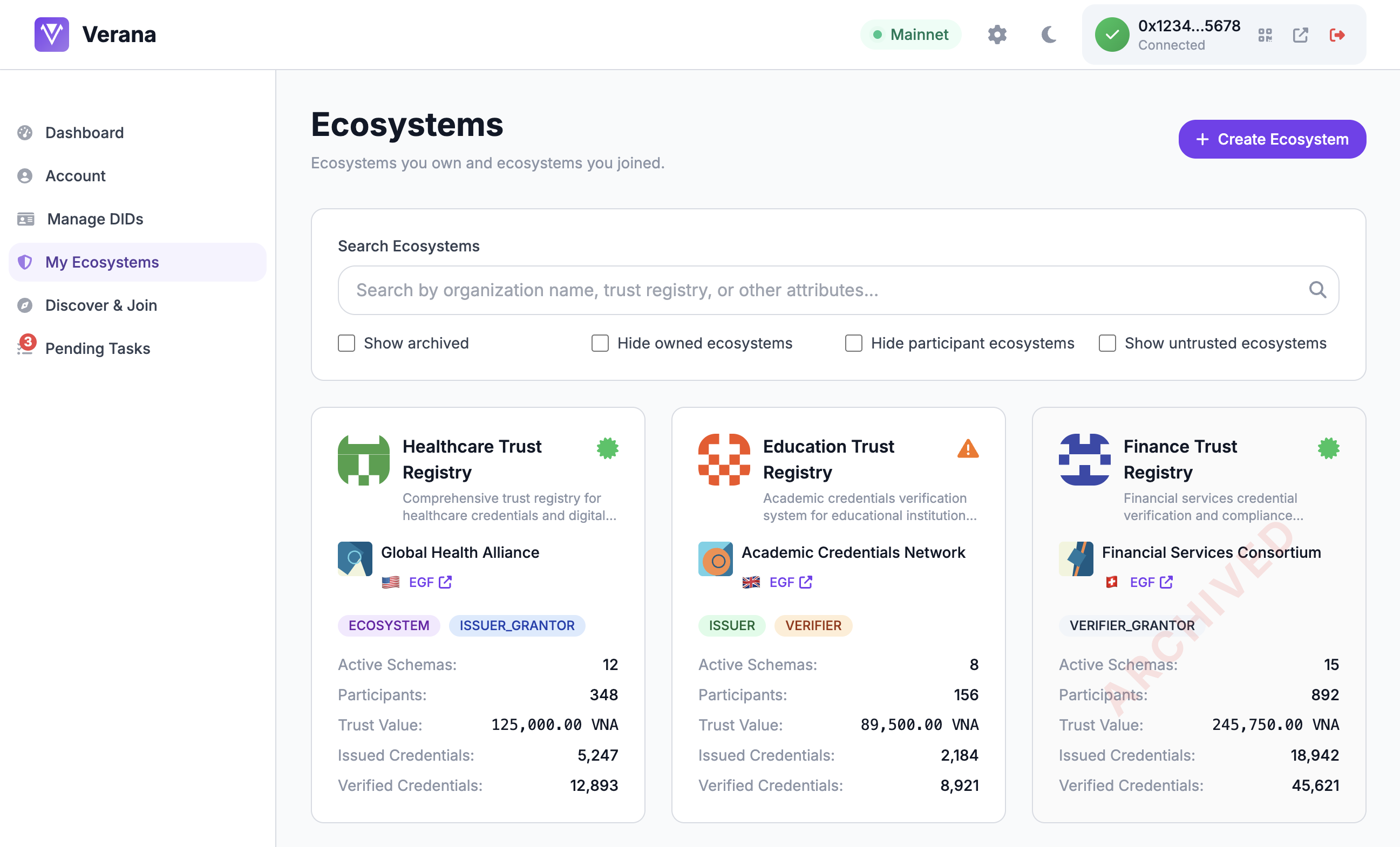Open wallet address in external explorer

tap(1300, 35)
